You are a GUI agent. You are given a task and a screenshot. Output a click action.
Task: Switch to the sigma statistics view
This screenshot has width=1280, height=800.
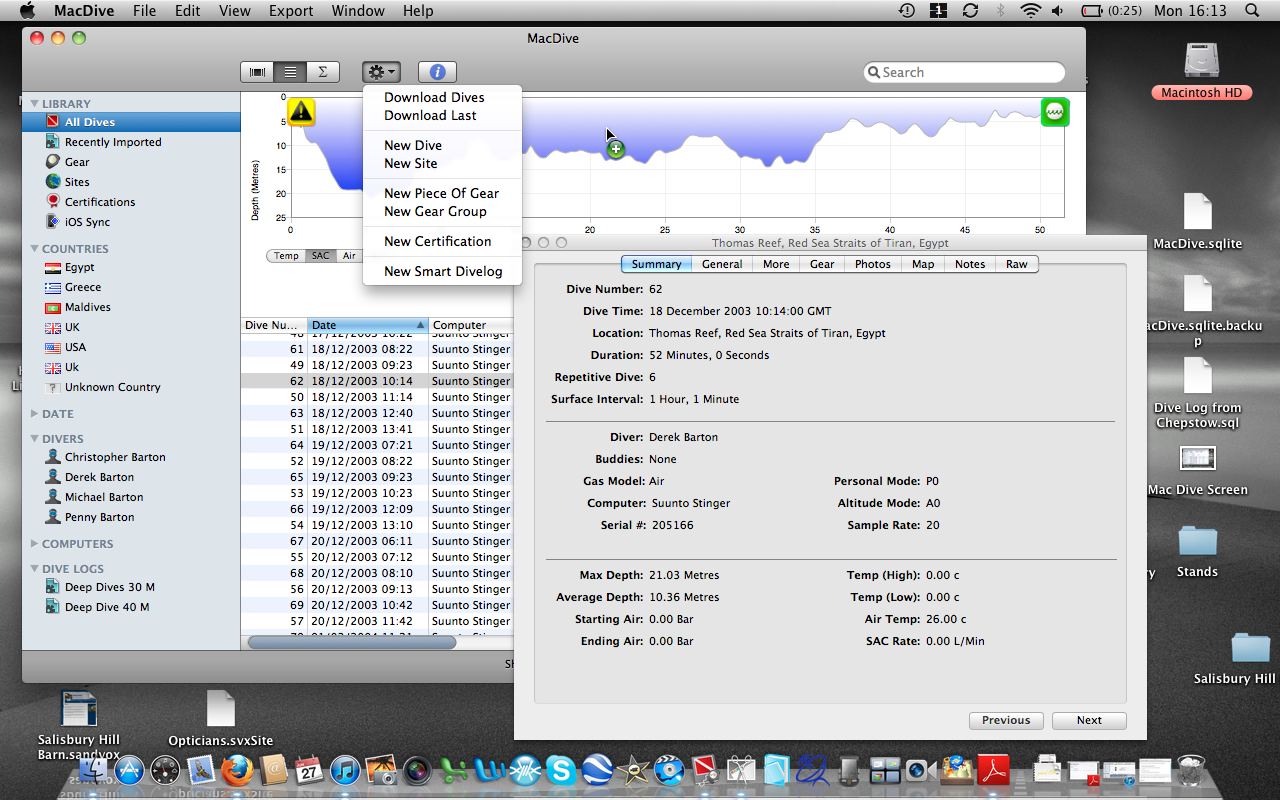[322, 72]
